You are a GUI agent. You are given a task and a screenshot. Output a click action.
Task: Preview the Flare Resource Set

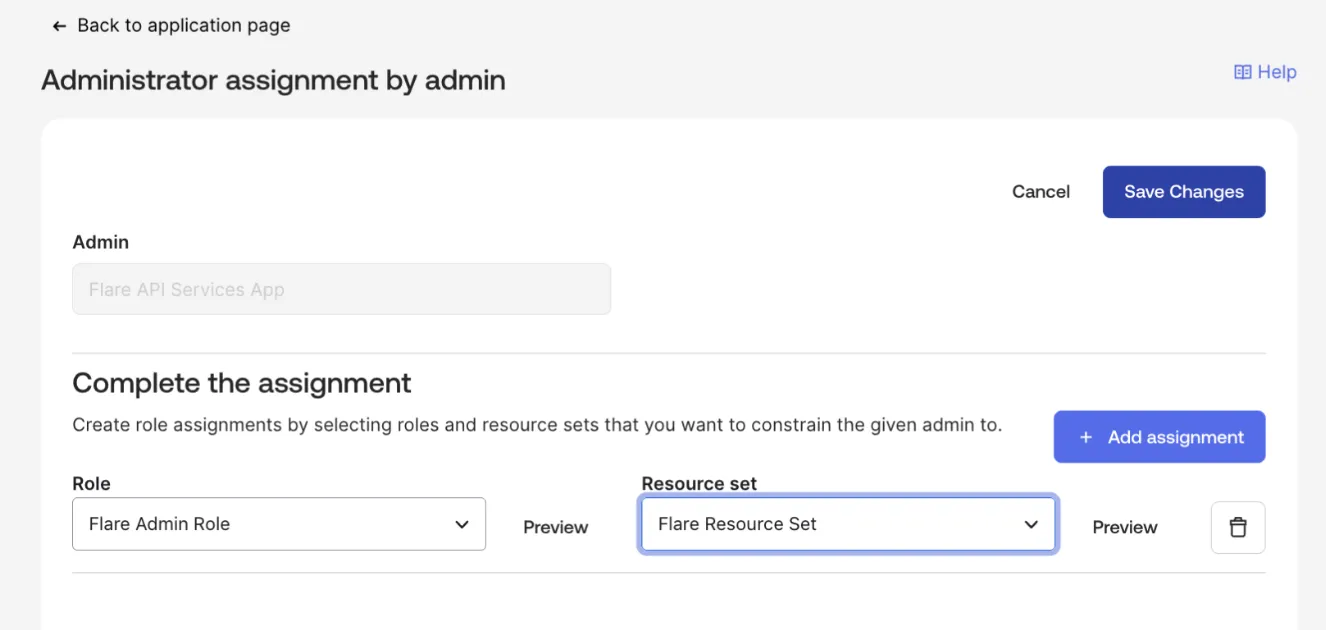click(1125, 527)
